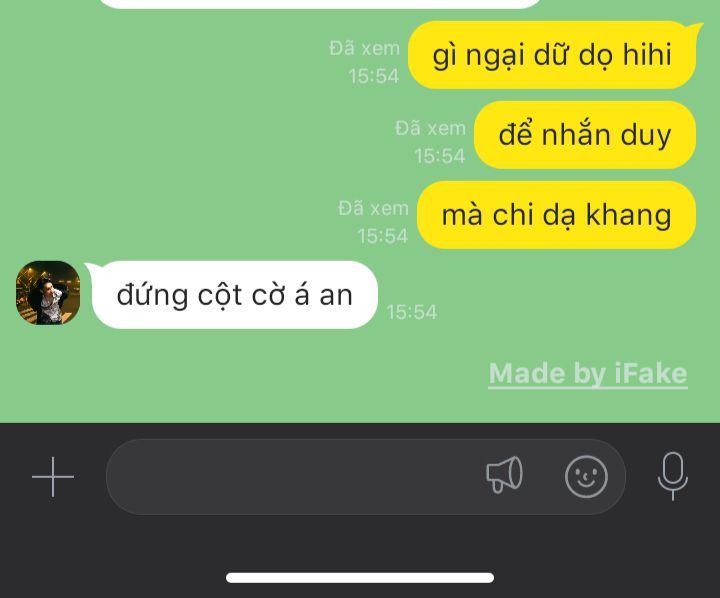Tap the iOS home indicator bar
720x598 pixels.
point(360,577)
